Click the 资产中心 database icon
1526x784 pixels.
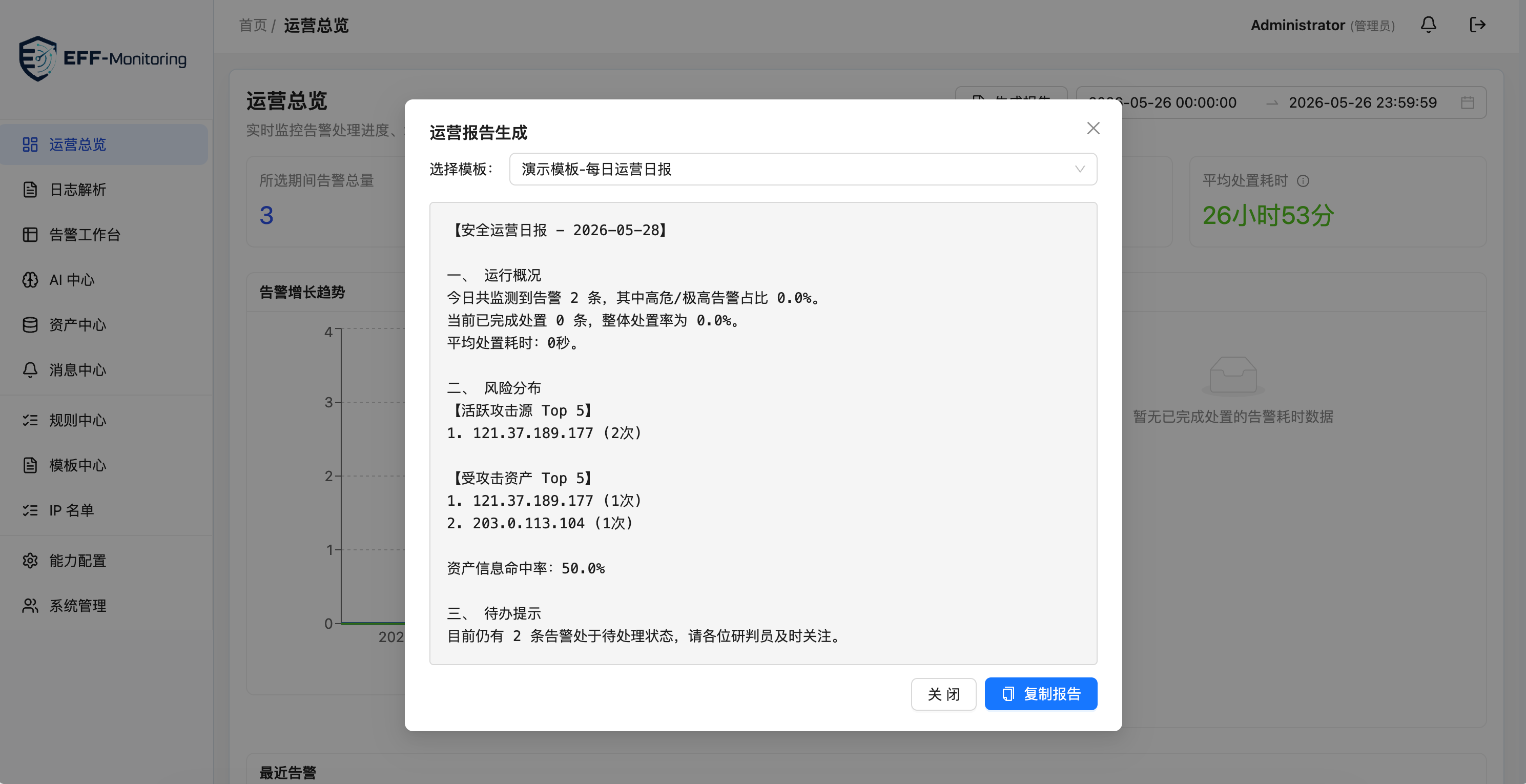30,325
